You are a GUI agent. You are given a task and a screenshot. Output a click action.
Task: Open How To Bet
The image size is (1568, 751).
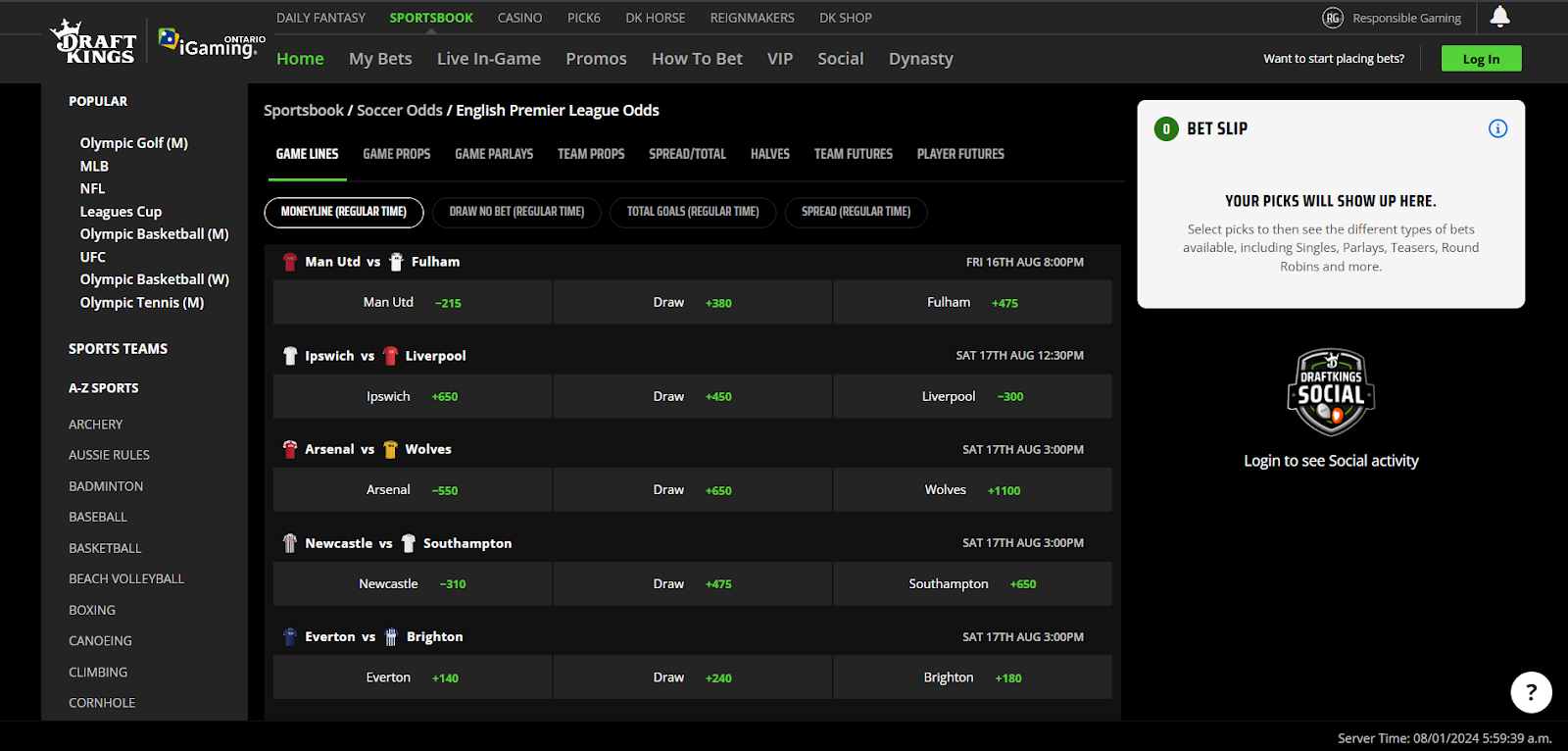click(697, 59)
